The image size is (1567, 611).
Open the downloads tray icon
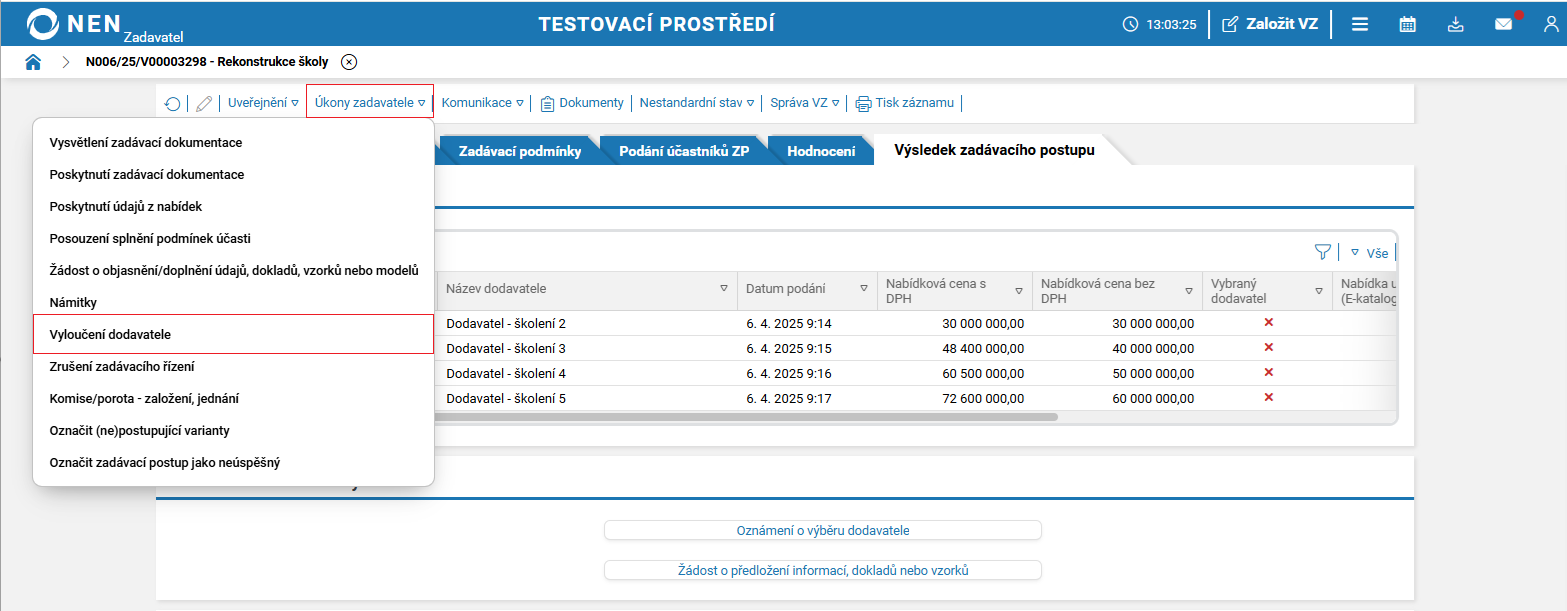(x=1455, y=23)
